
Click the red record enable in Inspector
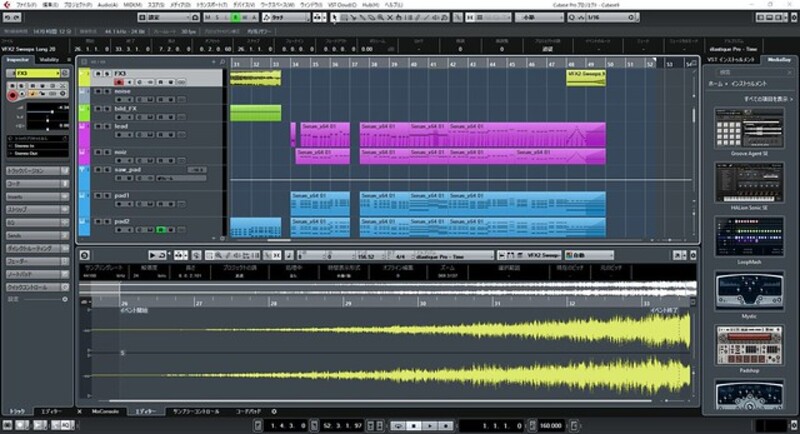click(13, 95)
